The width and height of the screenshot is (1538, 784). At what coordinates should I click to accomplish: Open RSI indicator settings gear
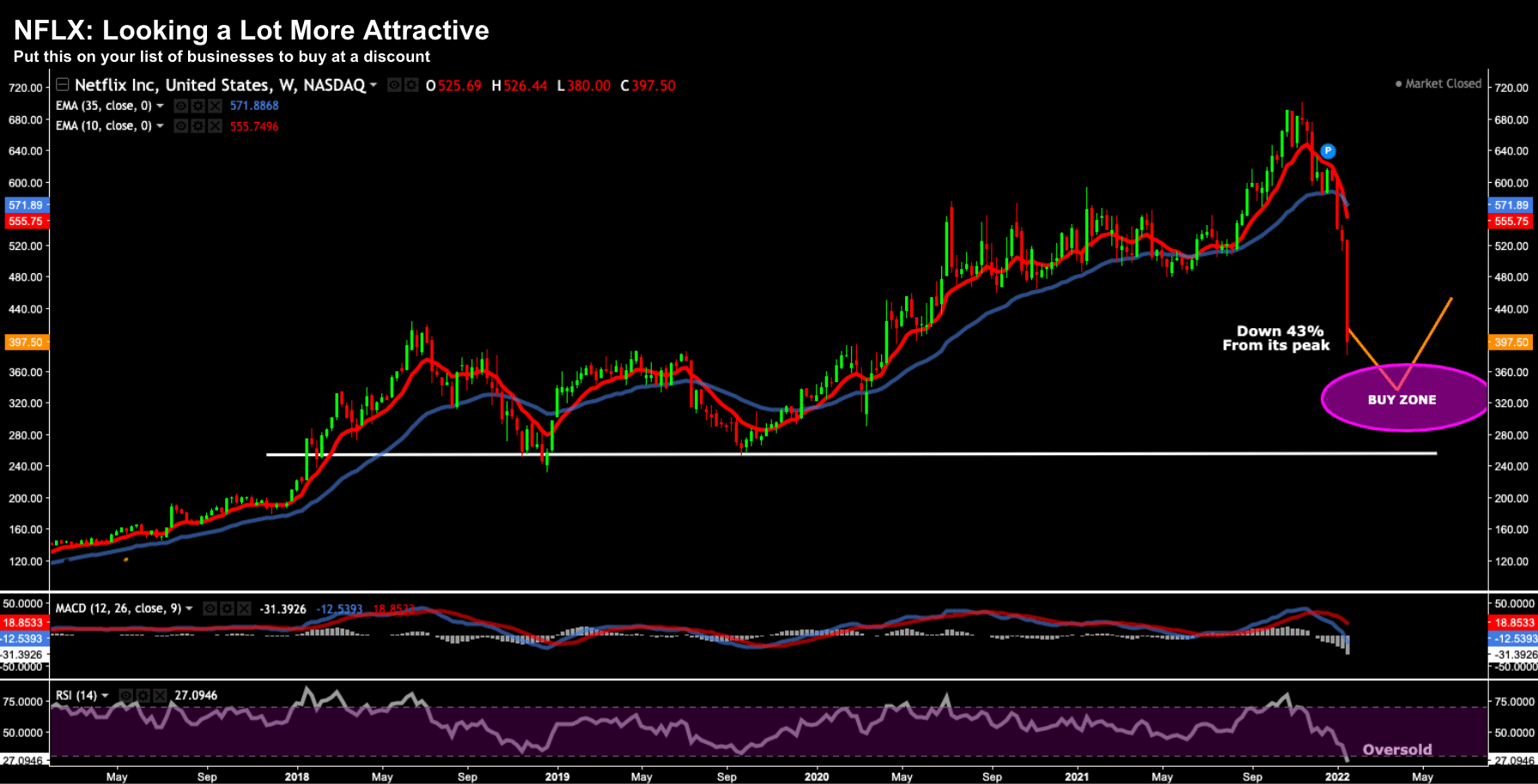(143, 696)
